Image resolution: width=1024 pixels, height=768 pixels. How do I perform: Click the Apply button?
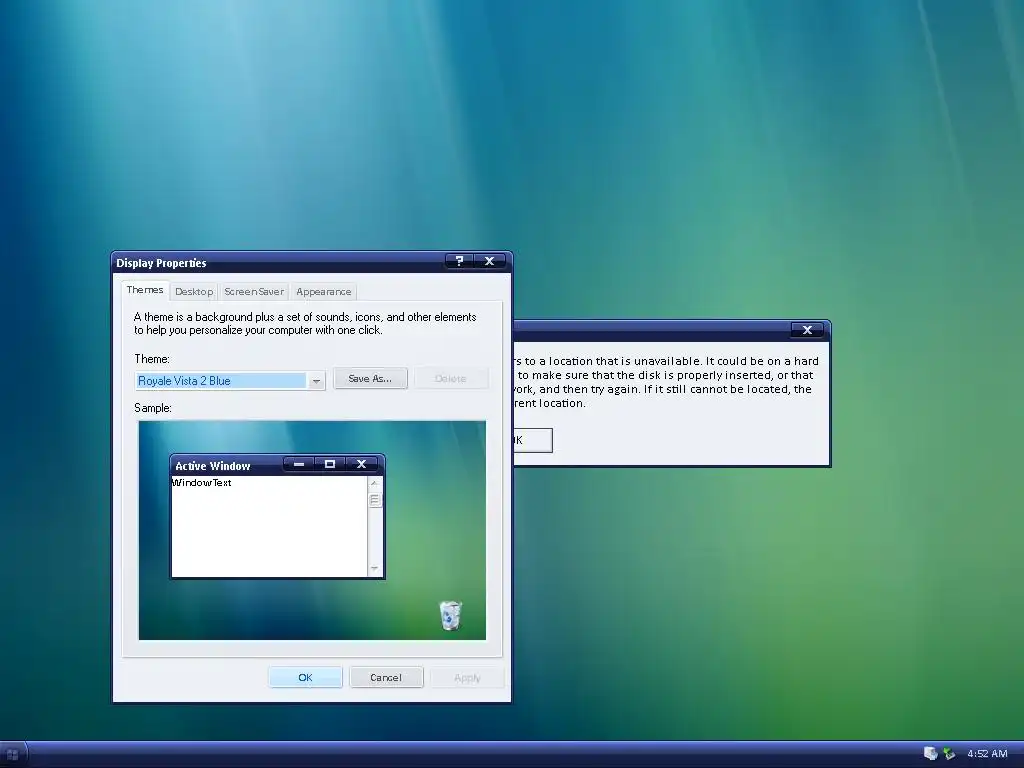[467, 677]
